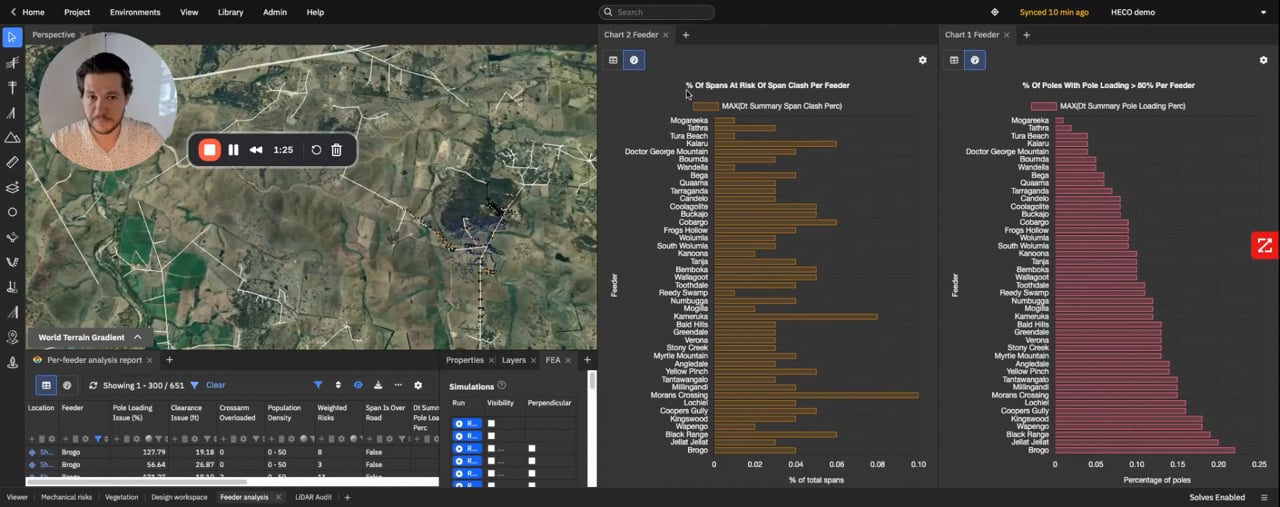Toggle visibility checkbox of third simulation run
The height and width of the screenshot is (507, 1280).
(x=491, y=448)
